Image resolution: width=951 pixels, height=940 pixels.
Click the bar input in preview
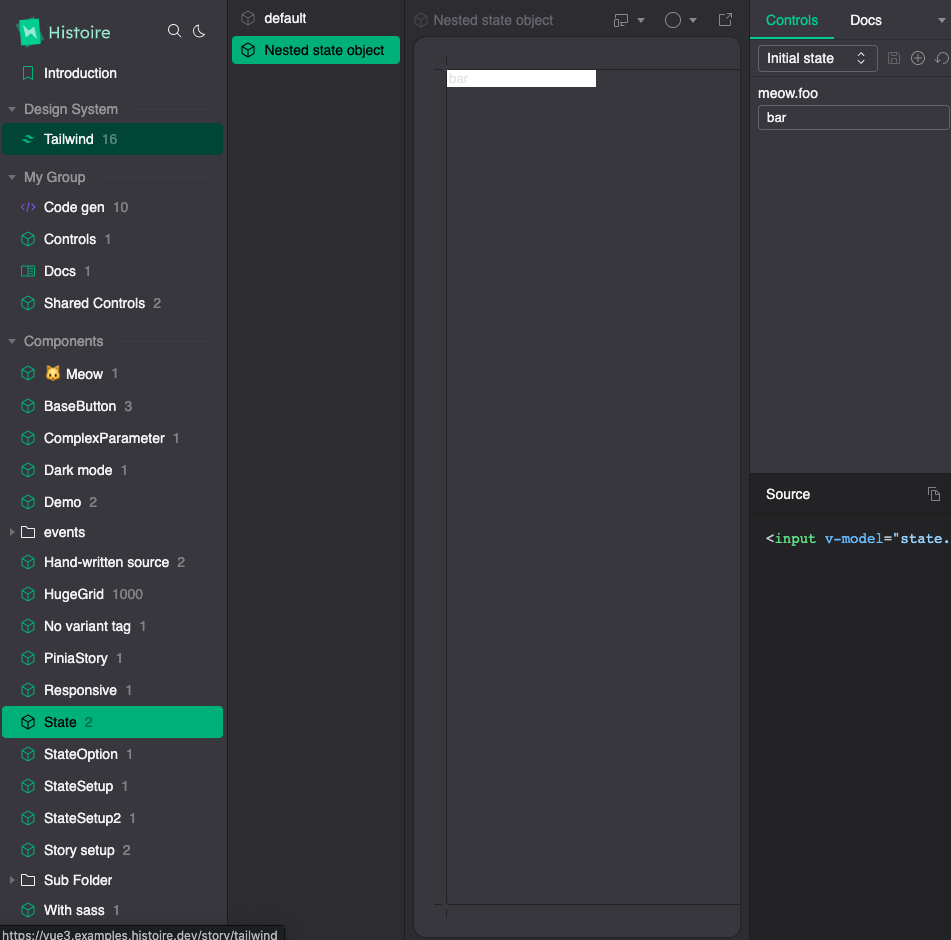521,78
